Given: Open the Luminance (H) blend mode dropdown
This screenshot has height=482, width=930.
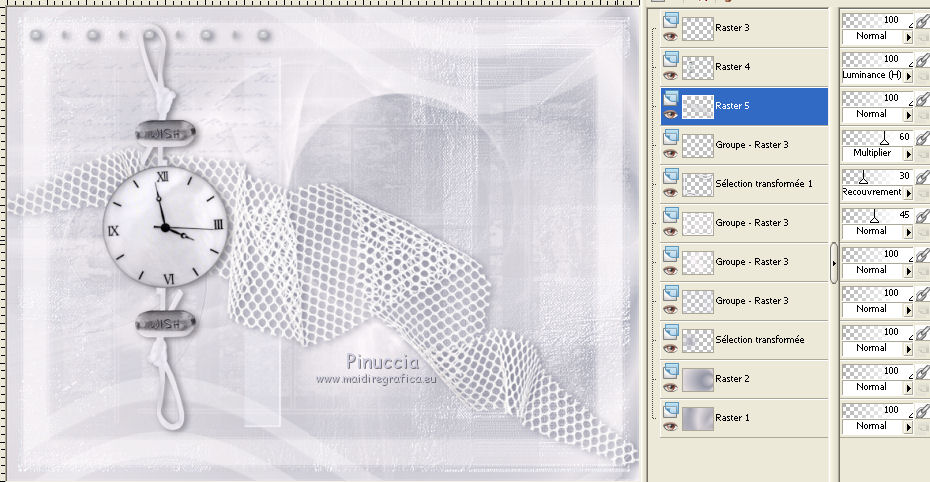Looking at the screenshot, I should [x=908, y=76].
